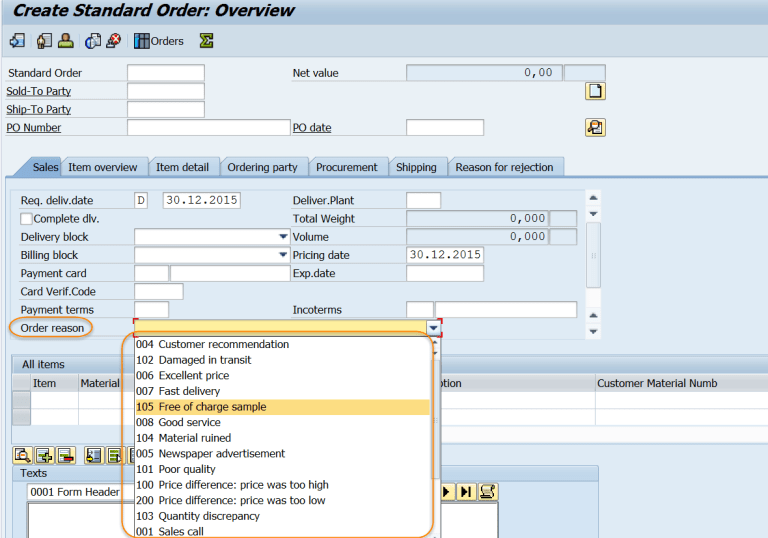Click the PO Number input field
Viewport: 768px width, 538px height.
point(207,127)
